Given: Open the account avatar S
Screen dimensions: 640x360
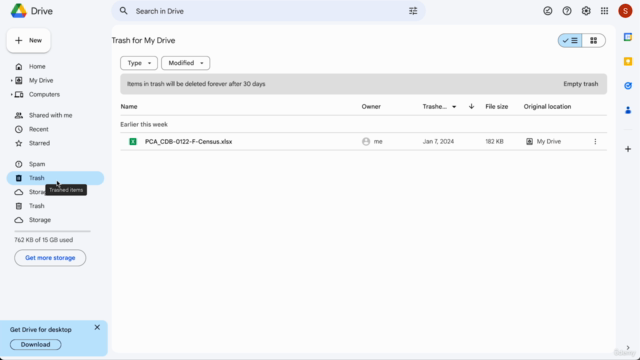Looking at the screenshot, I should 625,11.
